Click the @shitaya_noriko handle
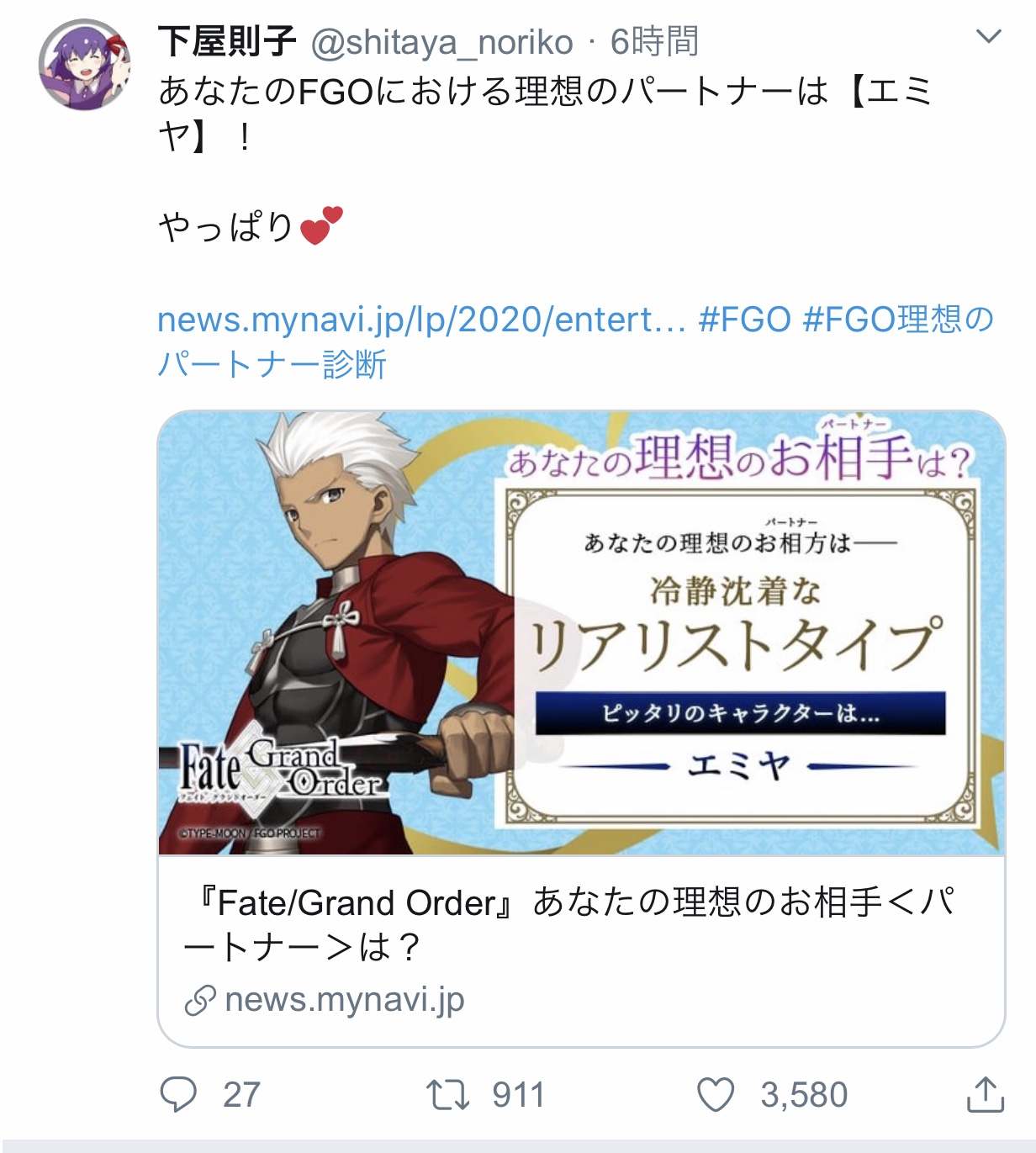 (x=442, y=42)
